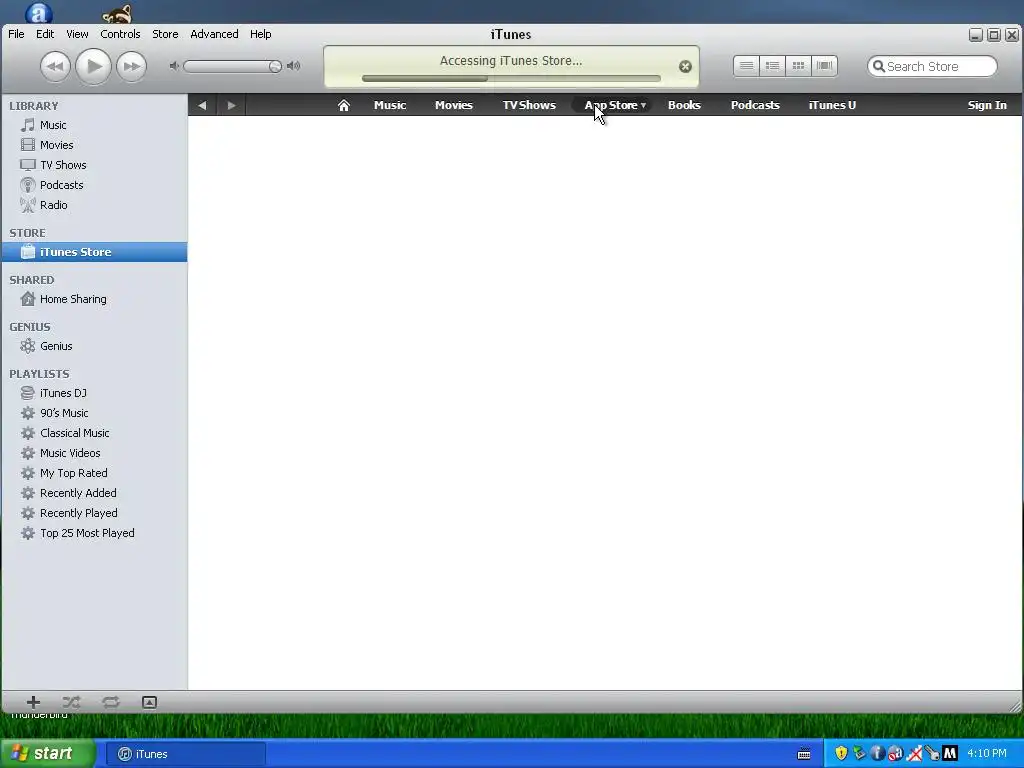Screen dimensions: 1024x768
Task: Open the iTunes U store tab
Action: (x=832, y=105)
